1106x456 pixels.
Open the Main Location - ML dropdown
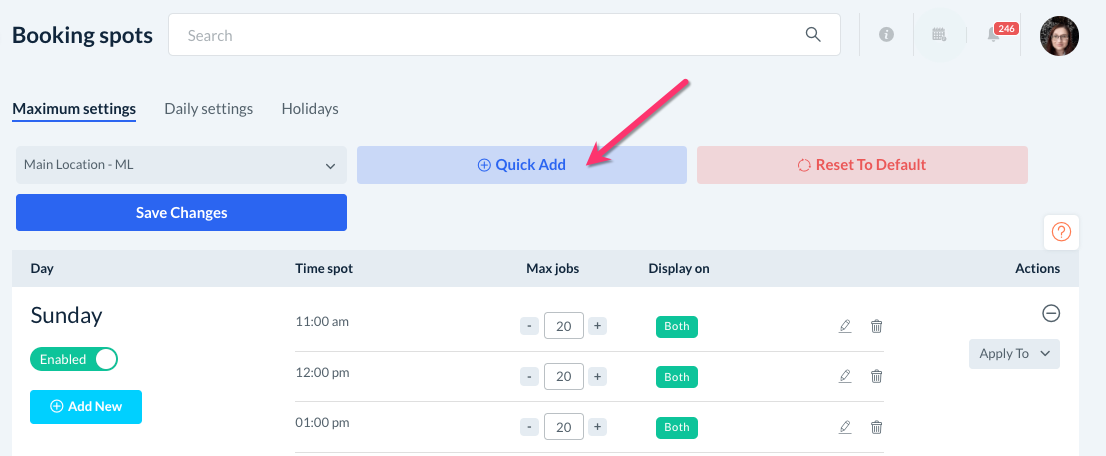pyautogui.click(x=181, y=165)
